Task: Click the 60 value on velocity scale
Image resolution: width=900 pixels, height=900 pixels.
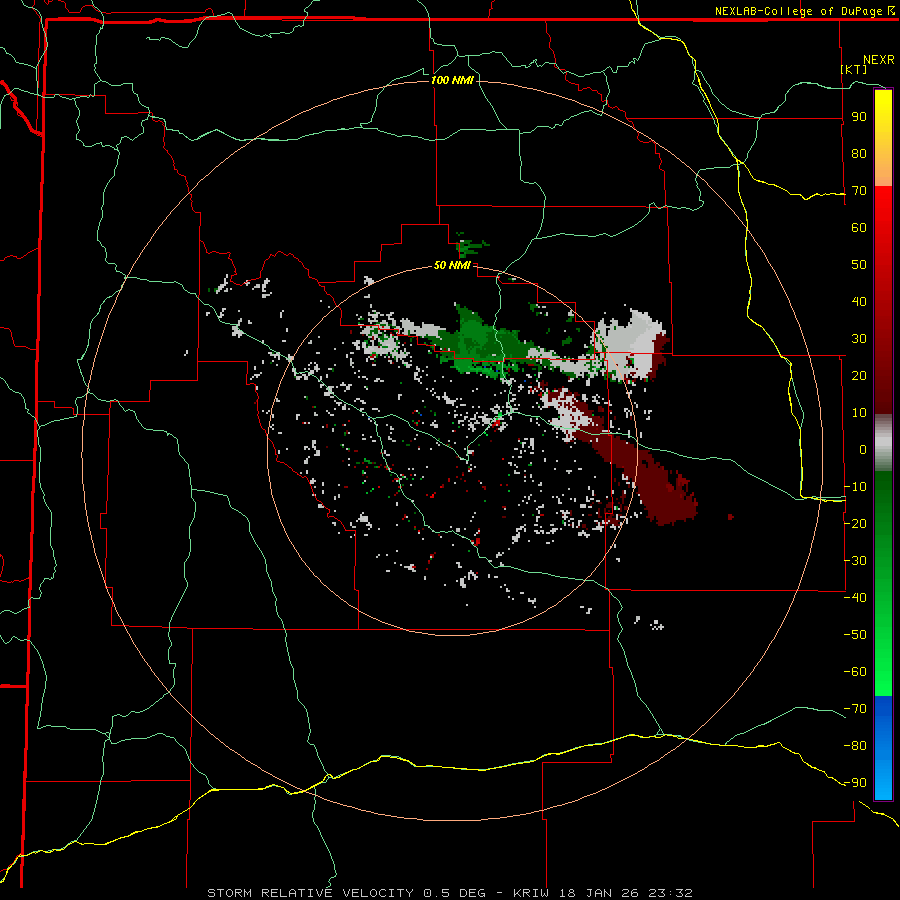Action: tap(859, 228)
